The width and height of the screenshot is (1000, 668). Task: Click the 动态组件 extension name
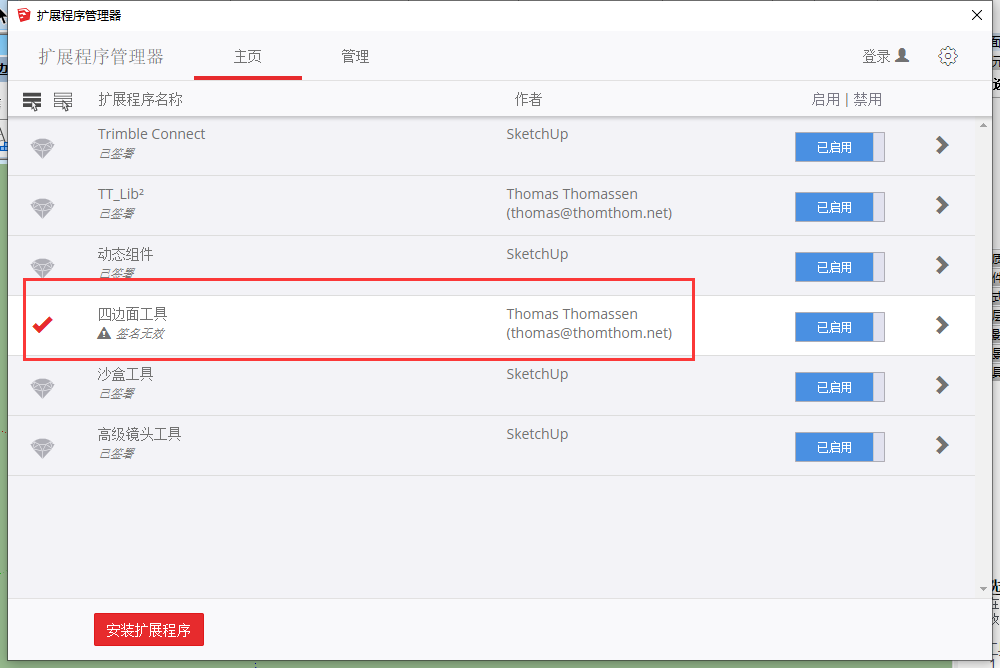(x=125, y=254)
